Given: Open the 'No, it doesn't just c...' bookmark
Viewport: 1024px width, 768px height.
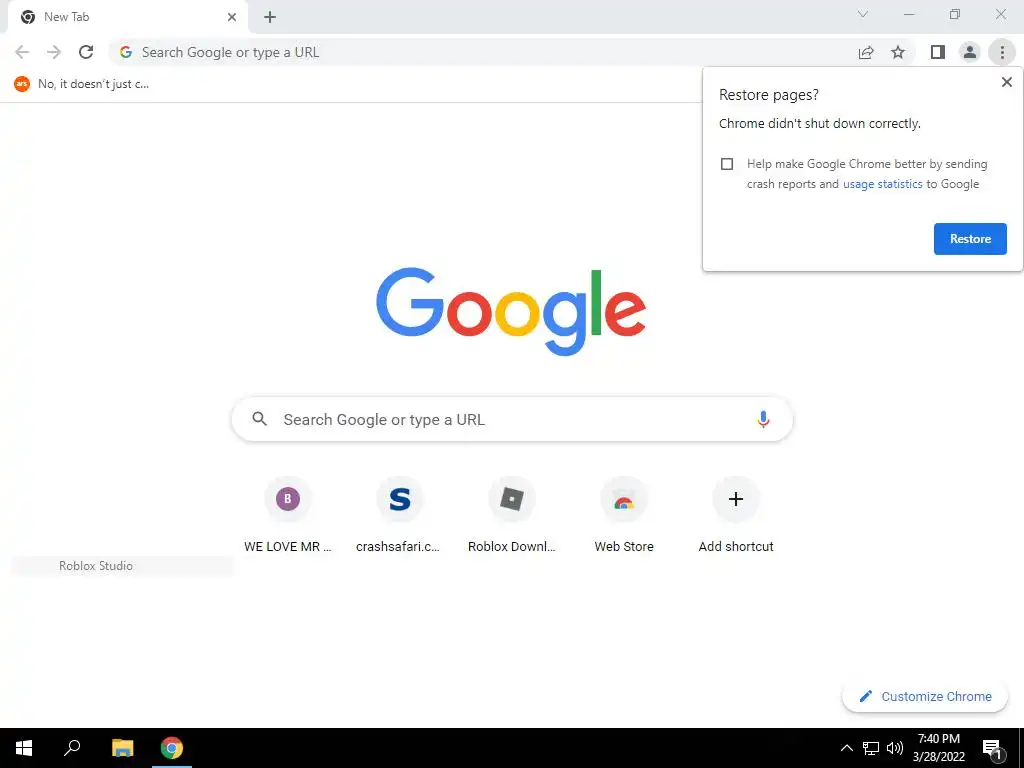Looking at the screenshot, I should (x=82, y=84).
